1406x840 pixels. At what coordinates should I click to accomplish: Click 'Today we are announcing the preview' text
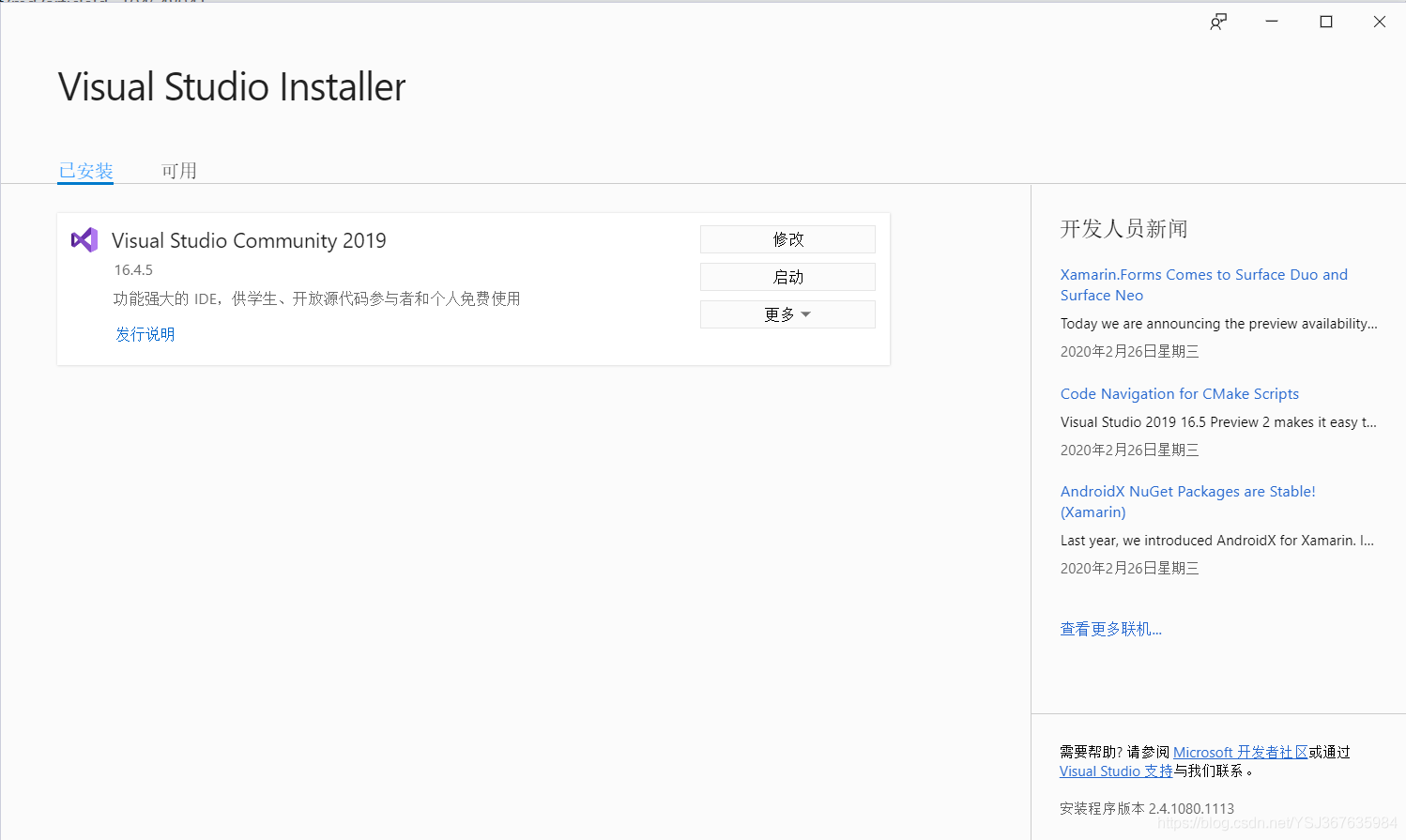click(x=1219, y=324)
